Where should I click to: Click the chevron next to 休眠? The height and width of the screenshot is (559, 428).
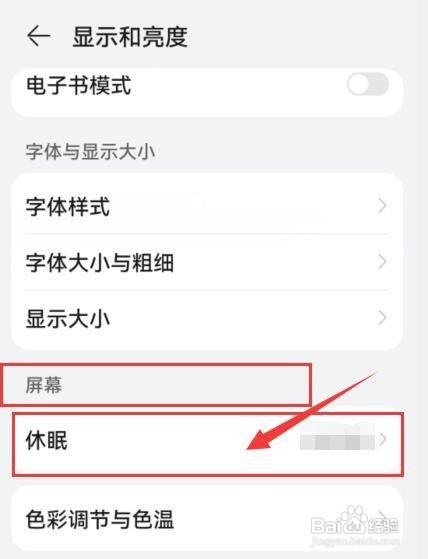pos(383,439)
